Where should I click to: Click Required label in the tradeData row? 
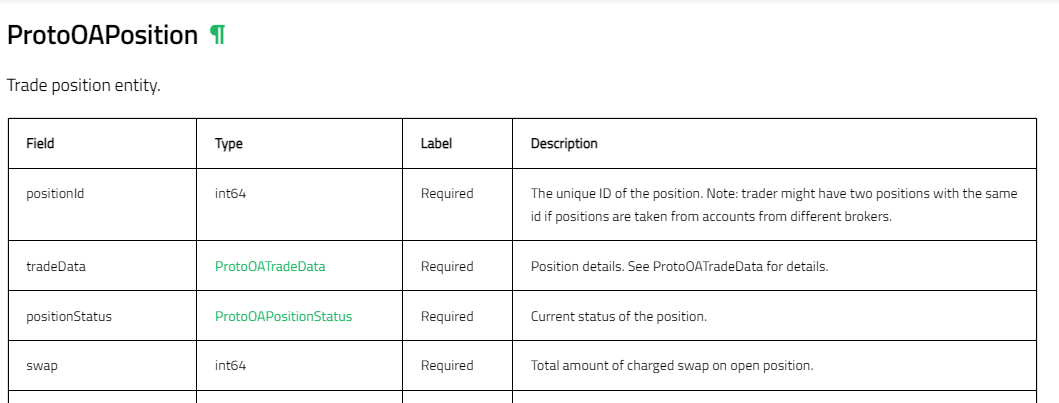point(447,267)
